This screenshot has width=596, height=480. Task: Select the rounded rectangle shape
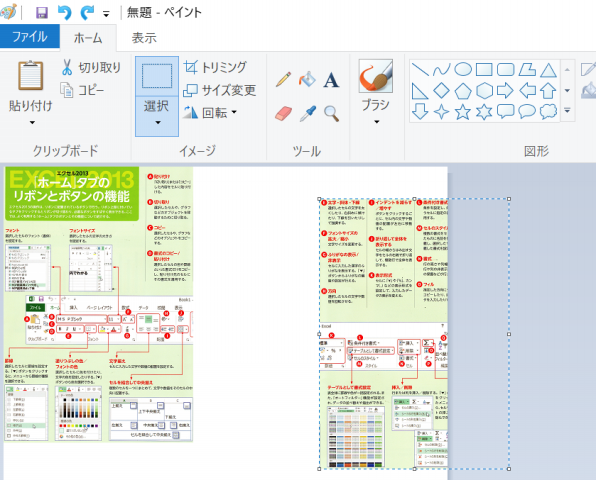point(506,70)
